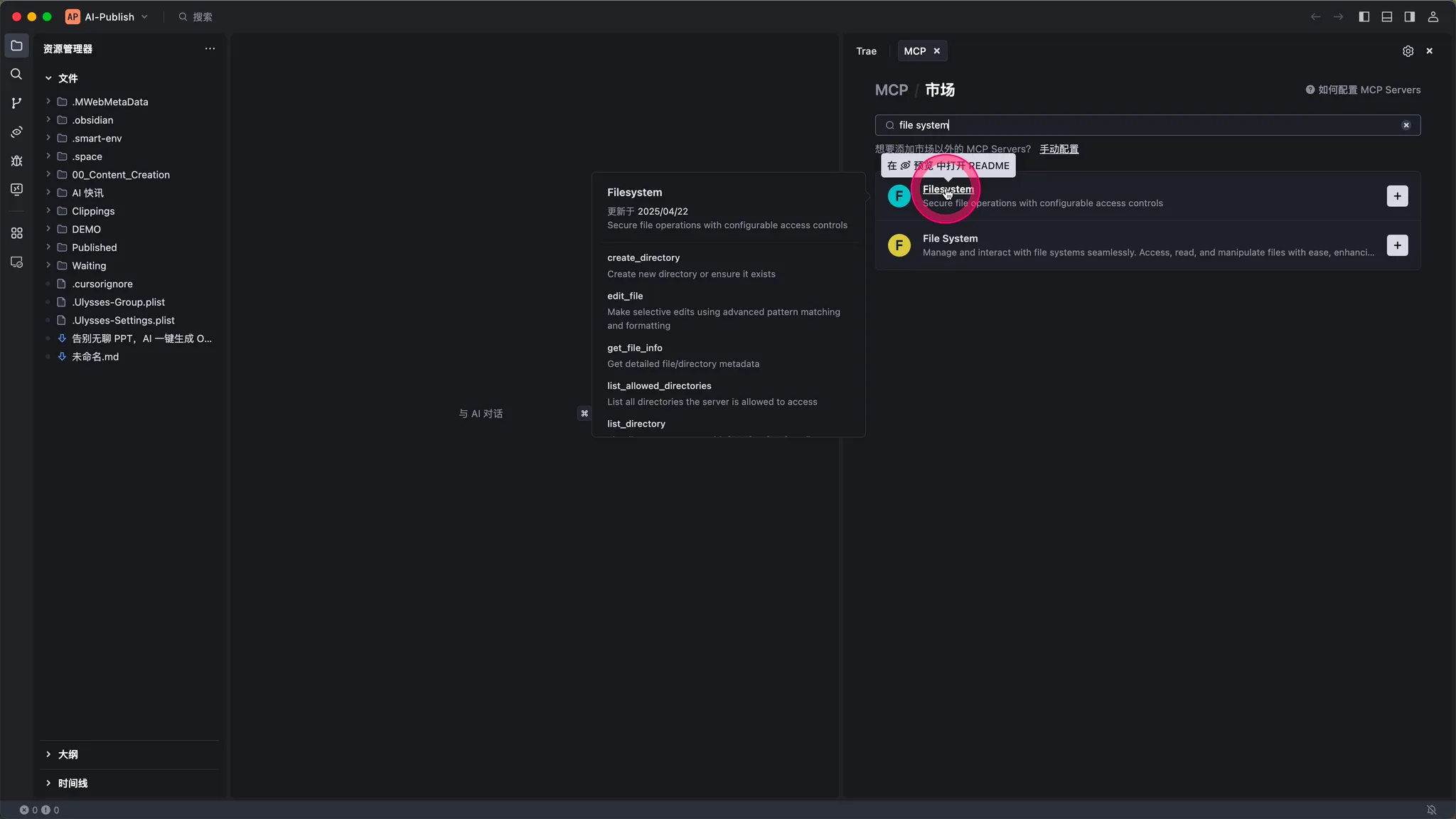Open 如何配置 MCP Servers help link

pyautogui.click(x=1363, y=90)
